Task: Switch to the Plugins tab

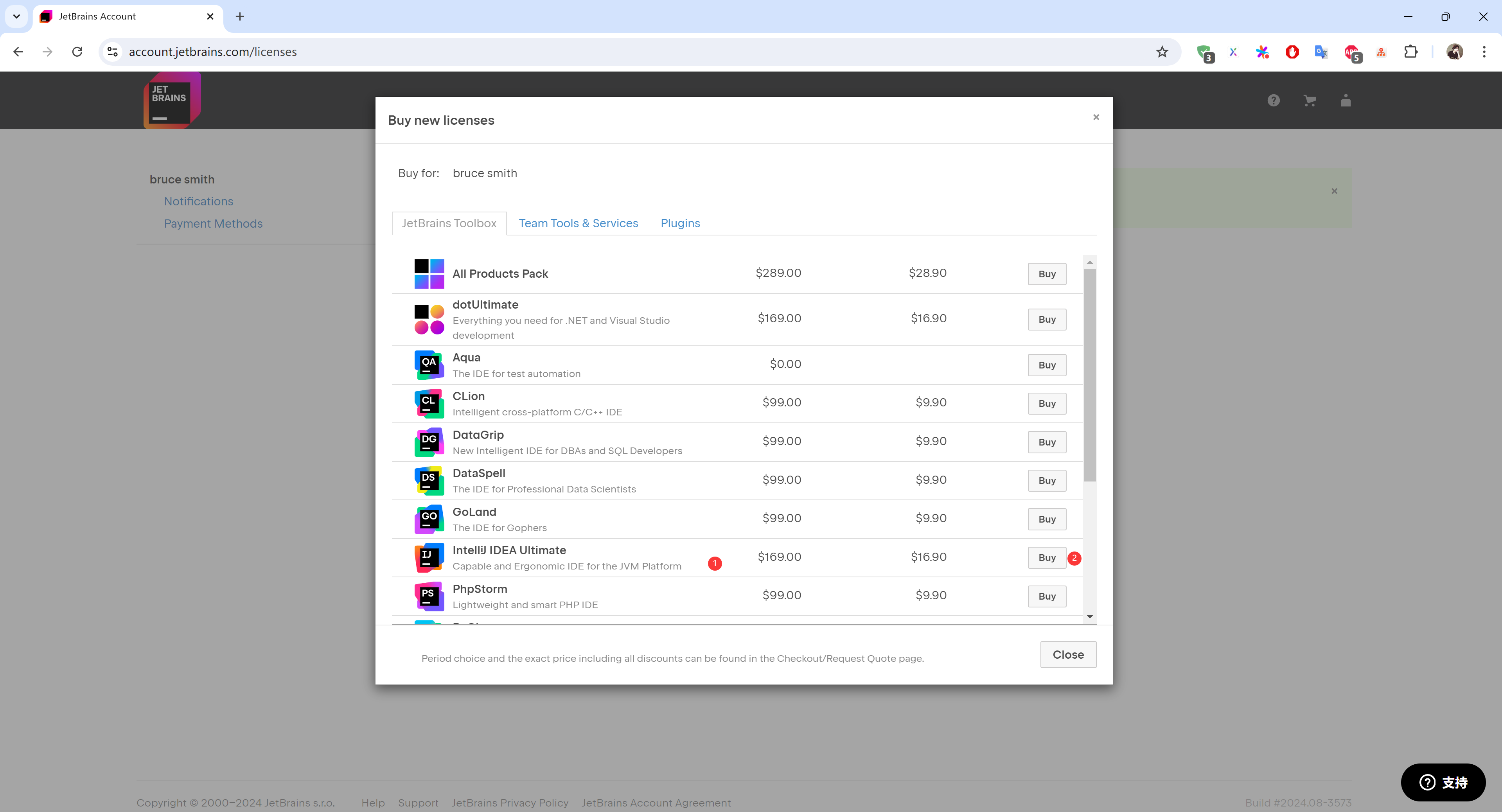Action: tap(680, 223)
